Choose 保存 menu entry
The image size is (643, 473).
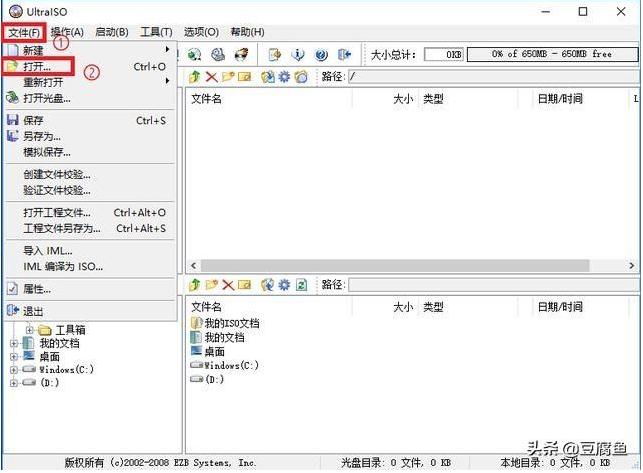click(x=91, y=120)
